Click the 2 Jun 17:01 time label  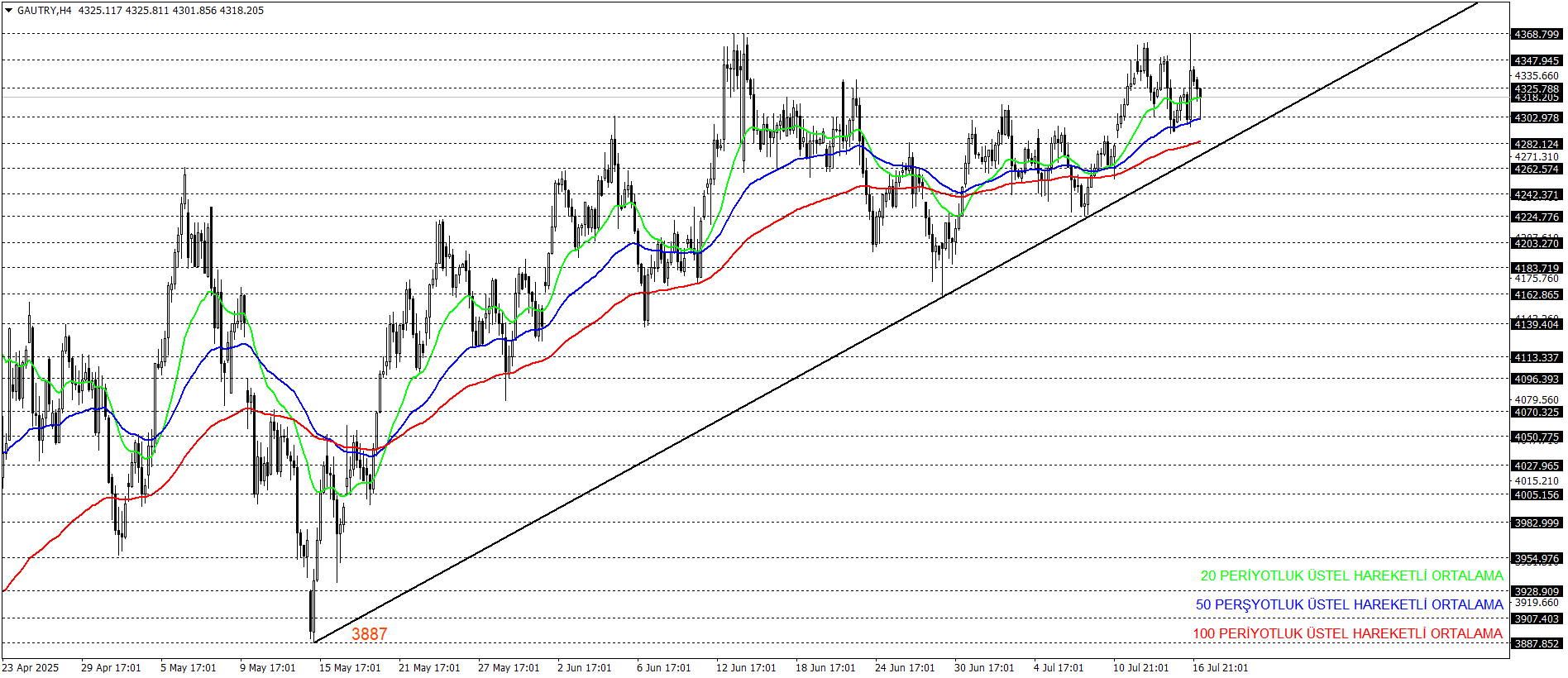point(584,667)
